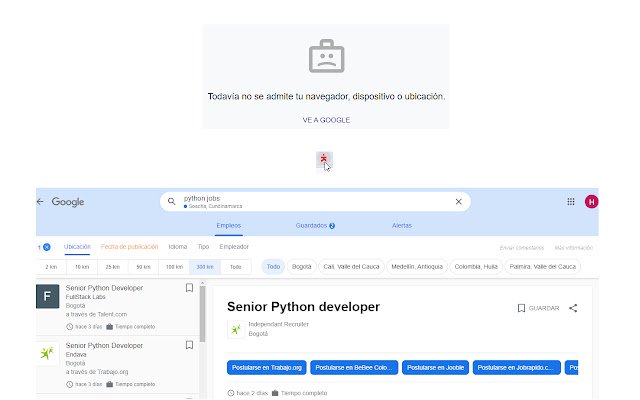This screenshot has height=400, width=640.
Task: Select the 50 km distance
Action: click(143, 267)
